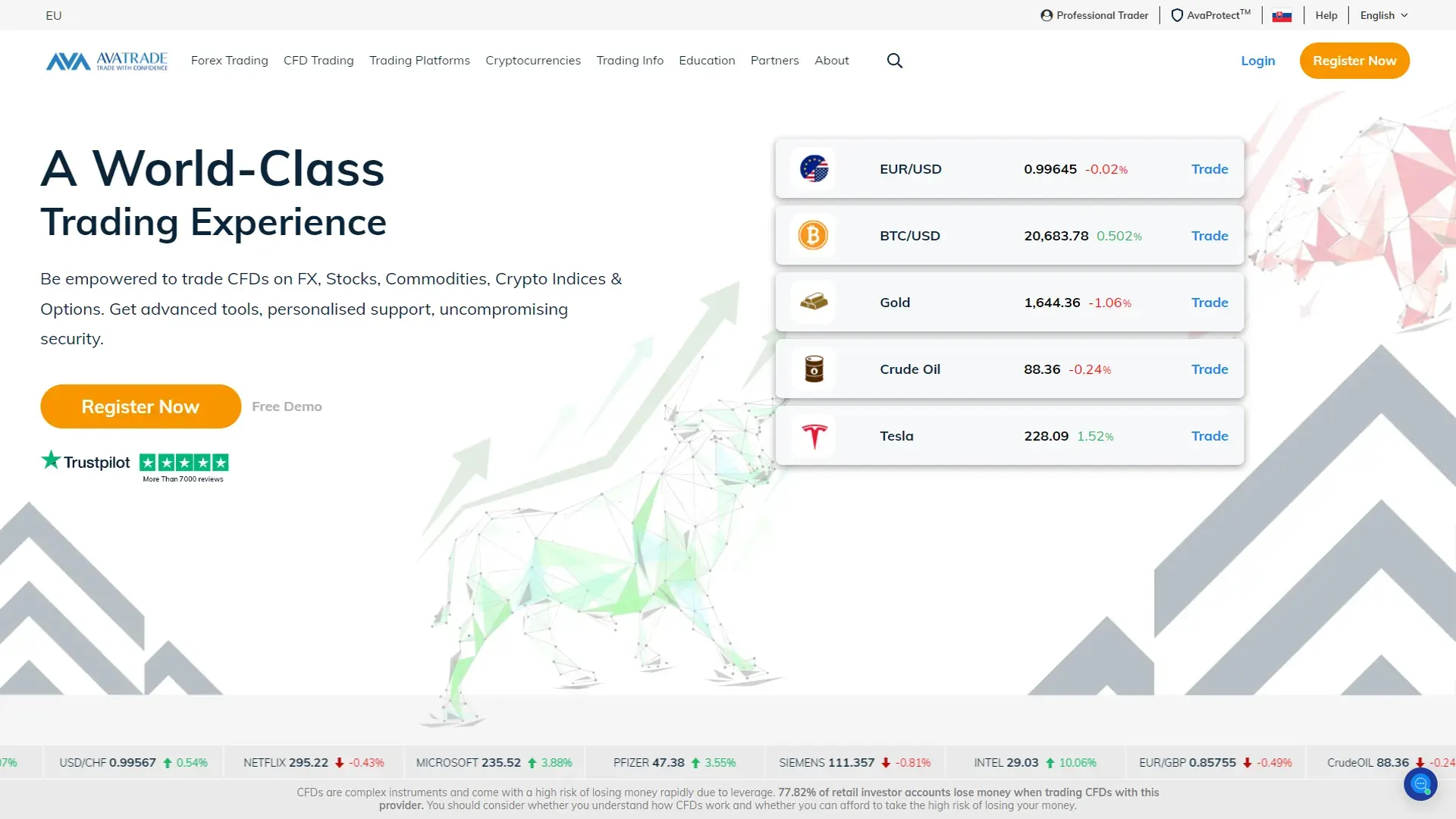Click the AvaProtect shield icon
This screenshot has height=819, width=1456.
(1177, 15)
